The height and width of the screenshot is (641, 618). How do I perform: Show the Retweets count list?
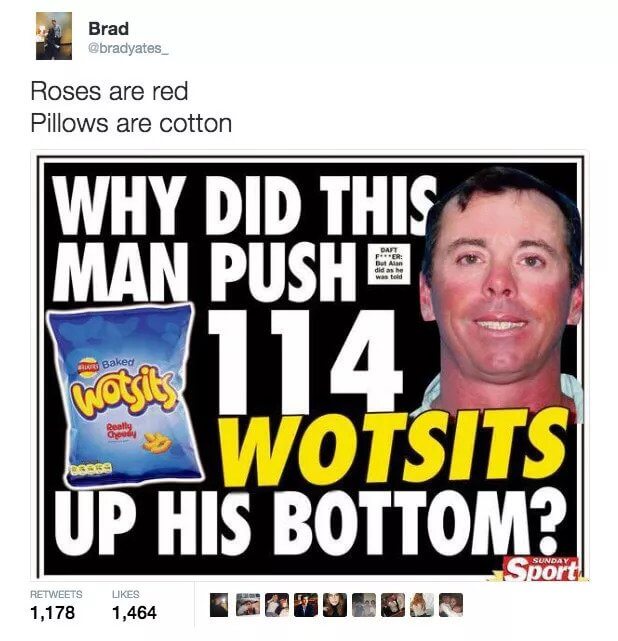tap(56, 604)
